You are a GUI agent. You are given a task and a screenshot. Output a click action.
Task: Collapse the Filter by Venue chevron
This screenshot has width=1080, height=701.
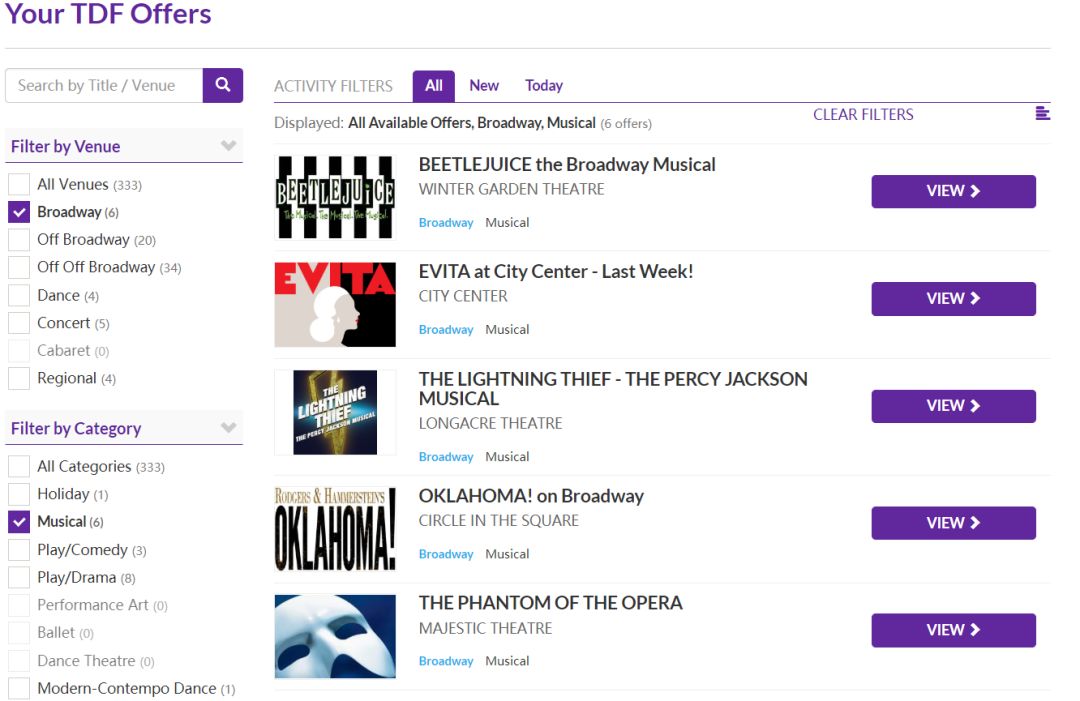229,146
